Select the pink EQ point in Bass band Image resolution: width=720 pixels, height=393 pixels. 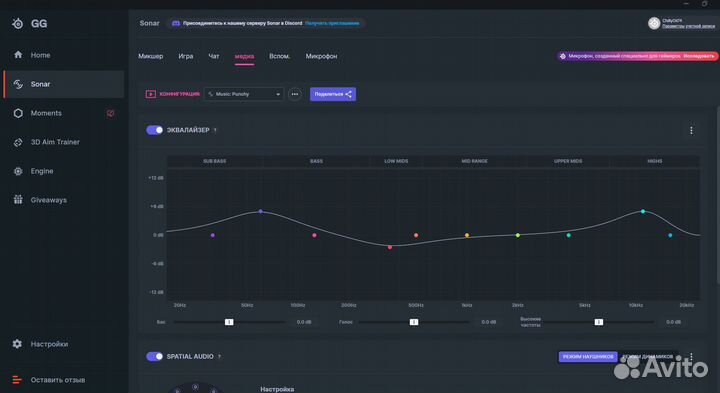coord(314,235)
